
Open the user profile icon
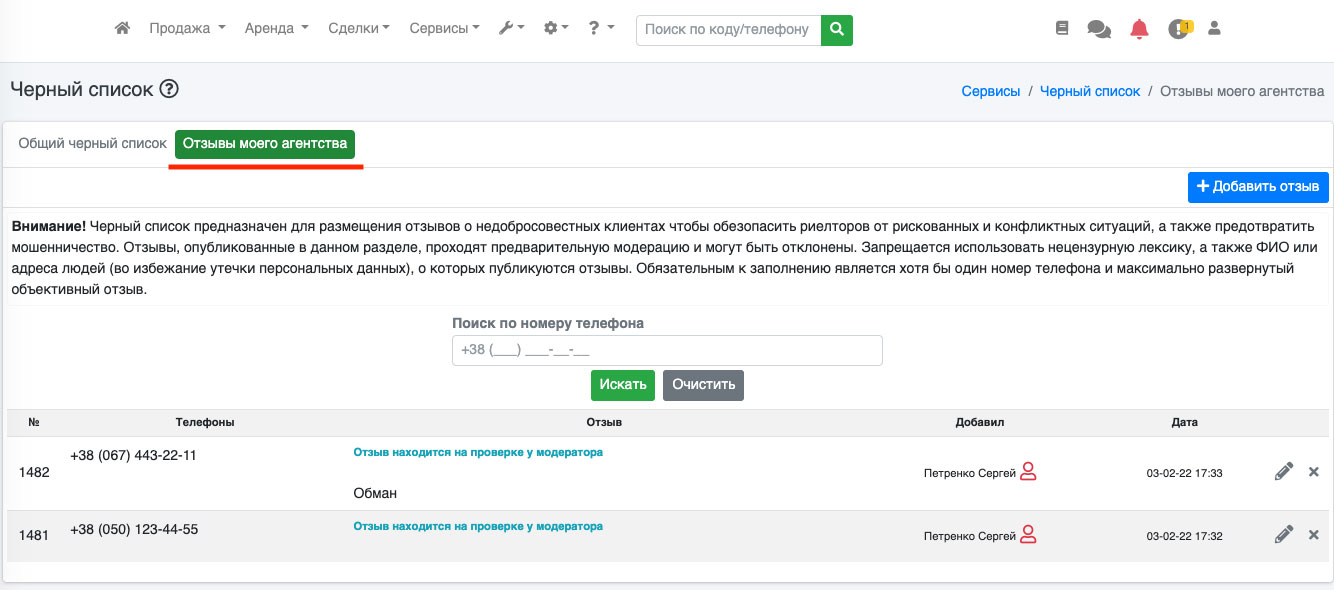tap(1215, 29)
